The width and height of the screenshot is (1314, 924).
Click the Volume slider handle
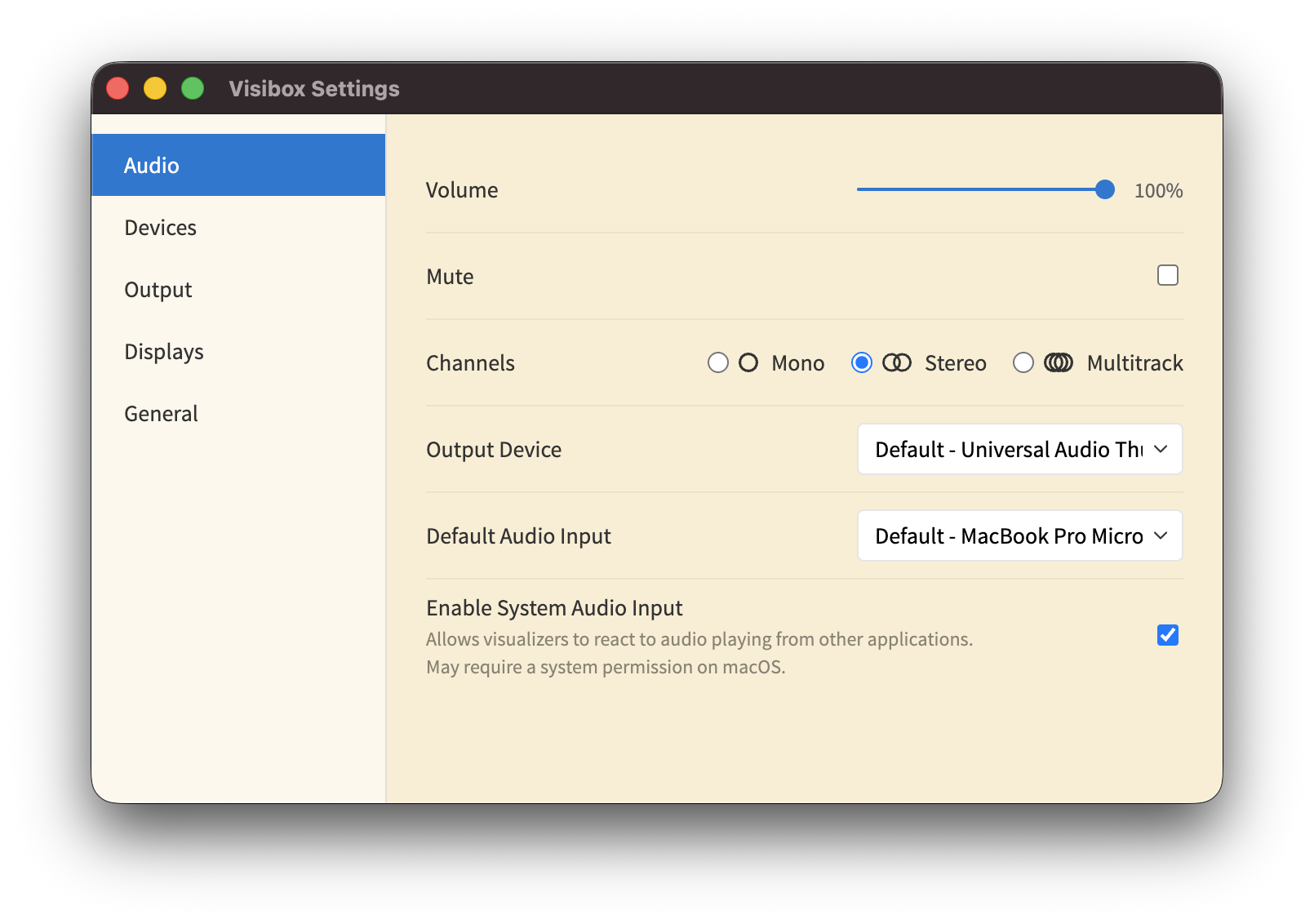pyautogui.click(x=1104, y=189)
